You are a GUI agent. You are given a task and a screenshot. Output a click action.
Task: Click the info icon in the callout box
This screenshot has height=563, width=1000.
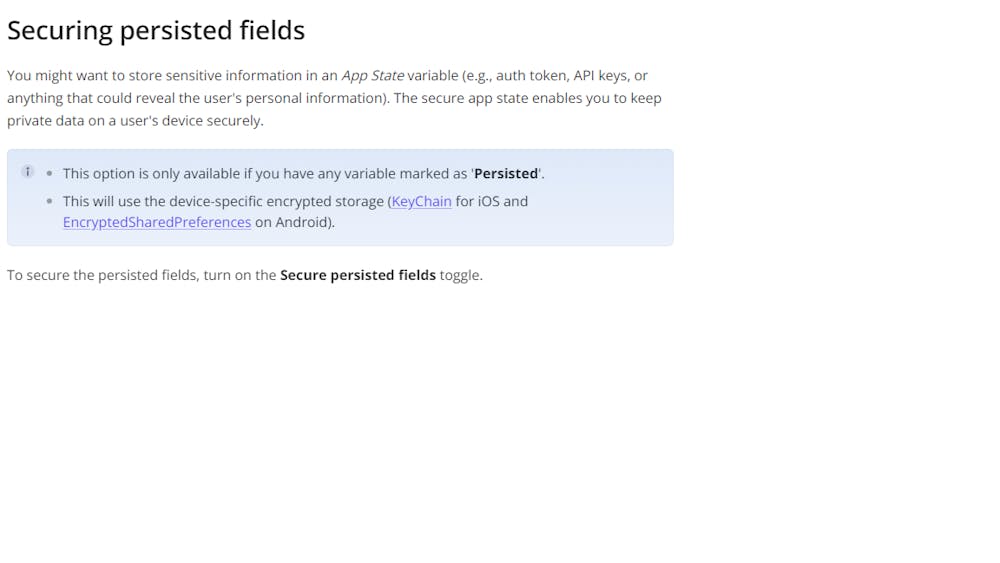[x=28, y=172]
